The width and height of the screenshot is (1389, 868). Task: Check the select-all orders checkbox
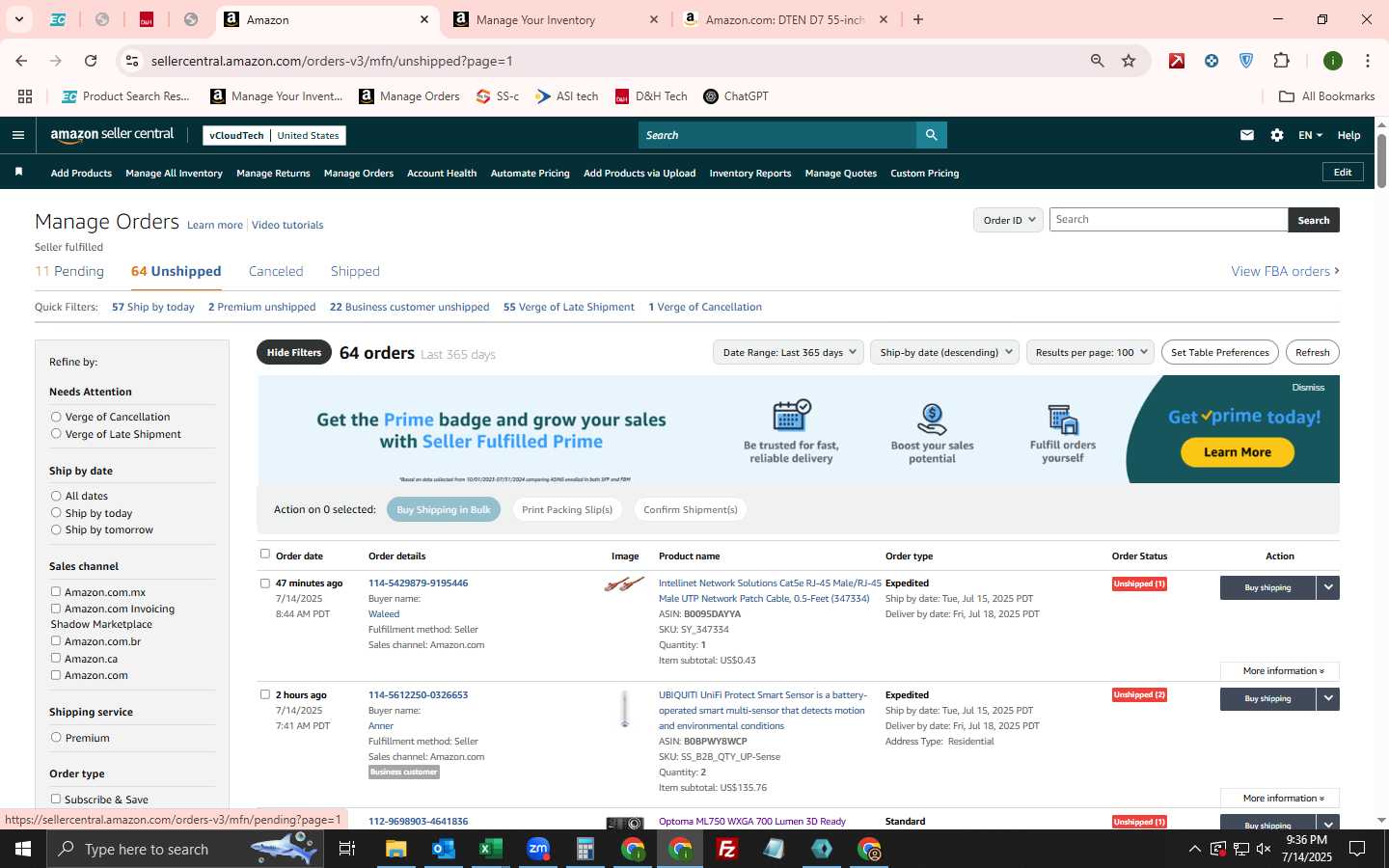[x=265, y=554]
